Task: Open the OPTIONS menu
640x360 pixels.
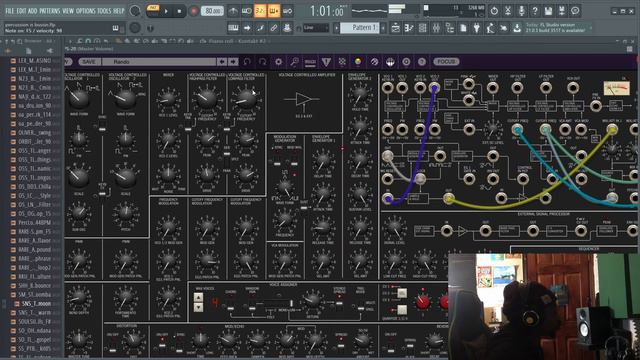Action: click(x=86, y=11)
